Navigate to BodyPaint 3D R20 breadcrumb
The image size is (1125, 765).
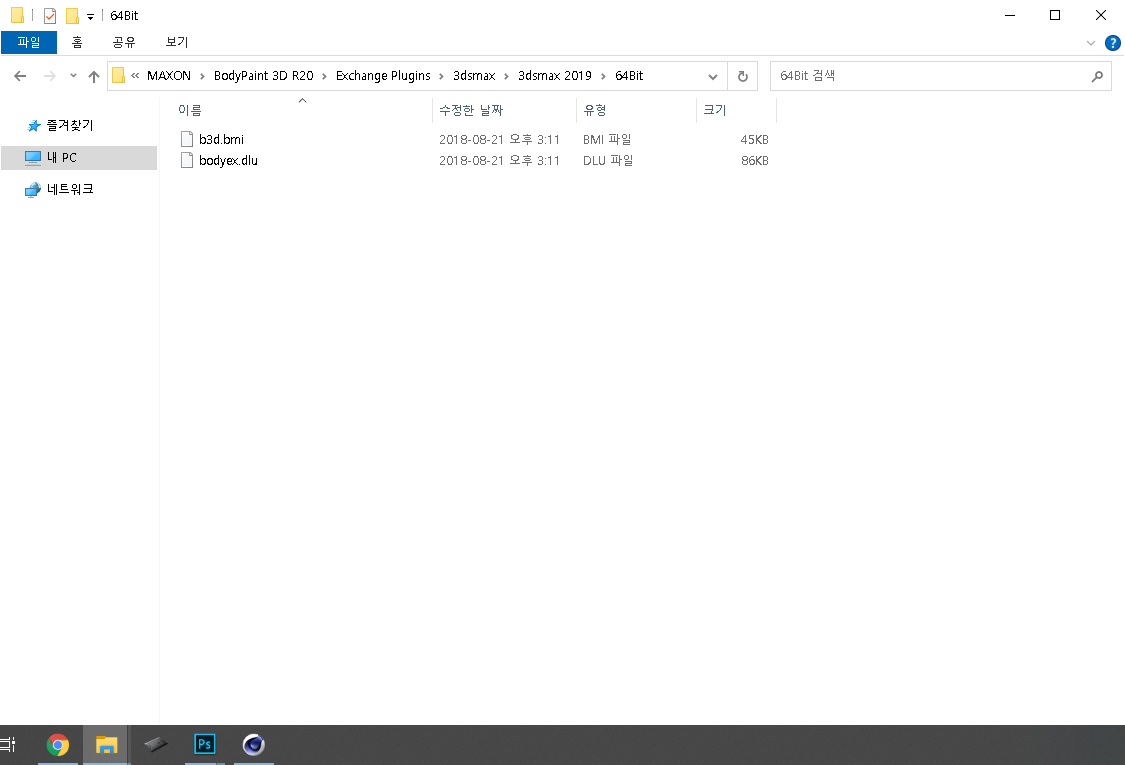pyautogui.click(x=263, y=76)
